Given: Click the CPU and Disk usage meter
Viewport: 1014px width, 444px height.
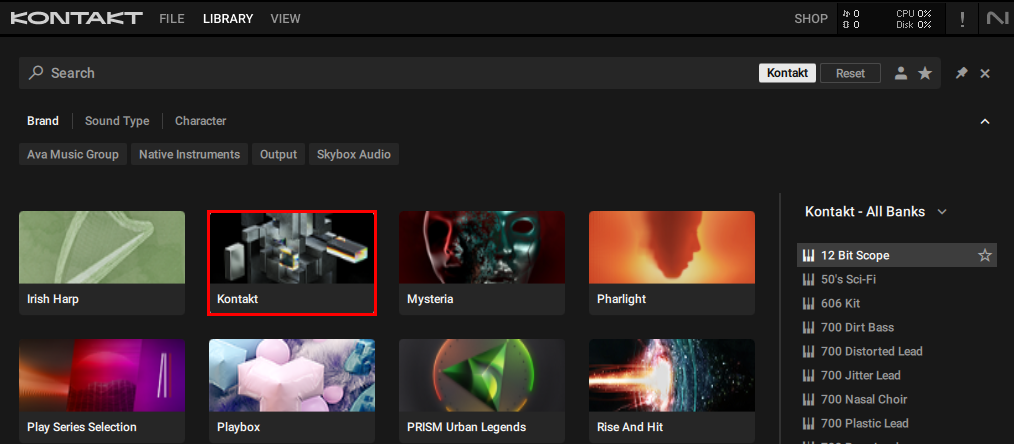Looking at the screenshot, I should [914, 19].
